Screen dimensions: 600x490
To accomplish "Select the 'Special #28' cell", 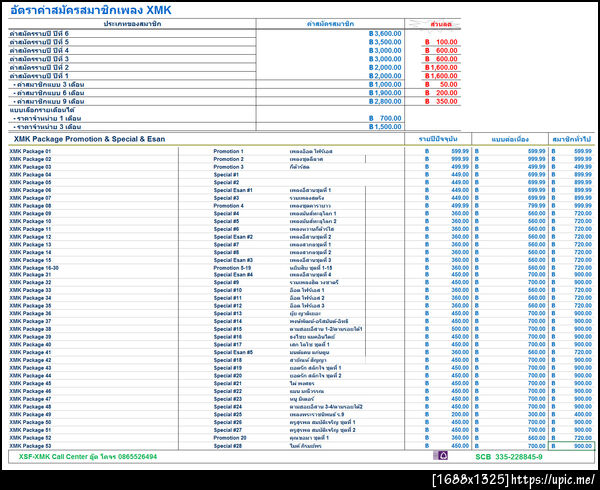I will pyautogui.click(x=228, y=446).
